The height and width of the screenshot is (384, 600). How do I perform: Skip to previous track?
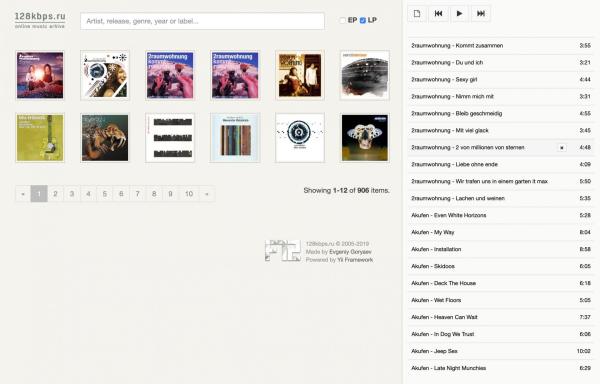click(x=439, y=14)
